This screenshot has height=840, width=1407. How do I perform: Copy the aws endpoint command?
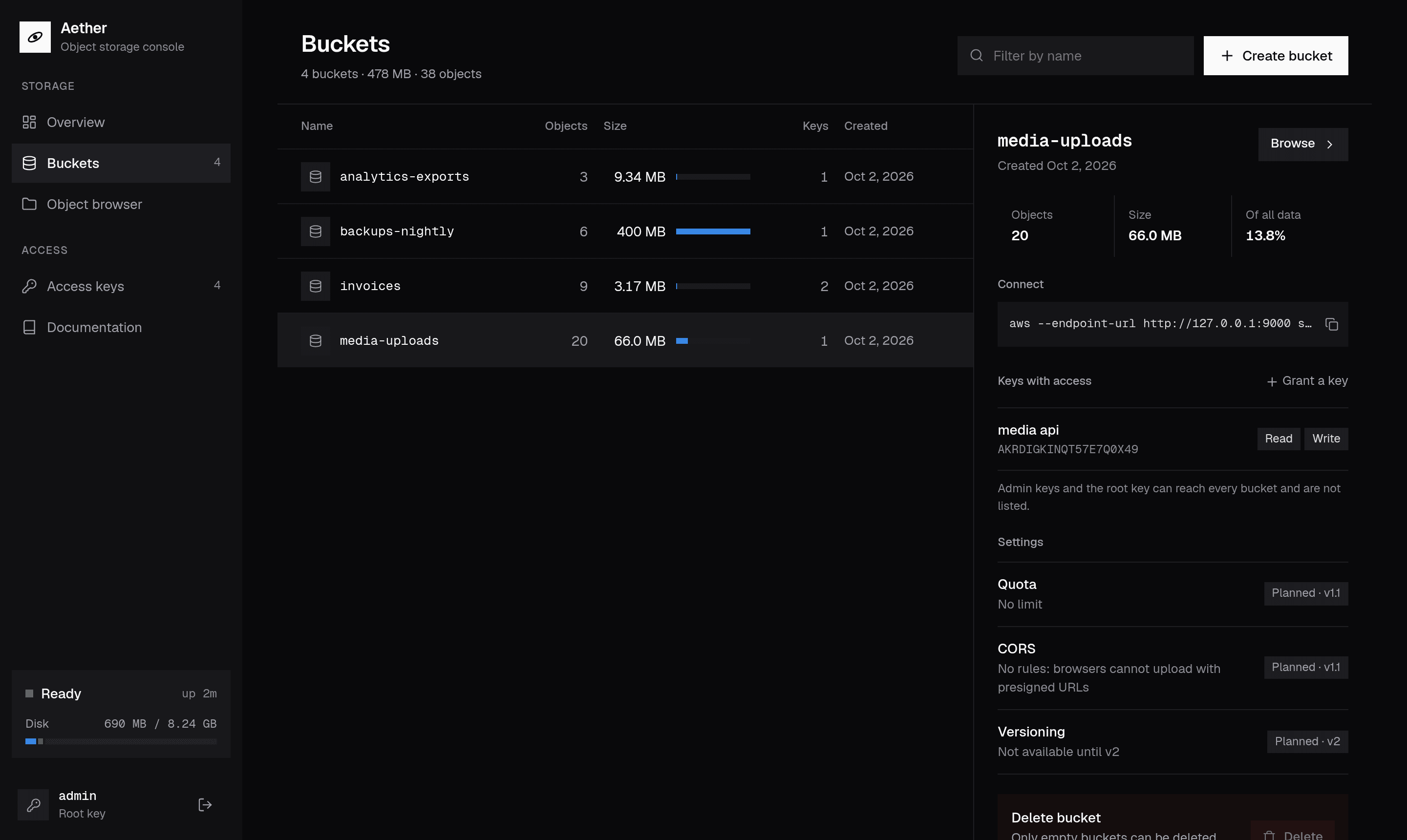(1332, 324)
